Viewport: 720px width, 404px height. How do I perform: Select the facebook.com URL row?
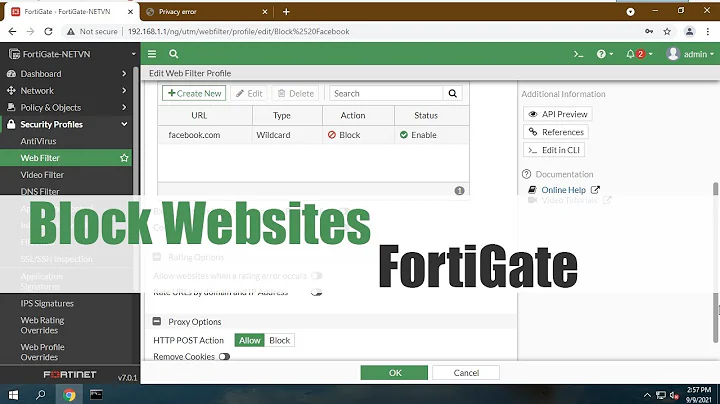click(x=313, y=135)
